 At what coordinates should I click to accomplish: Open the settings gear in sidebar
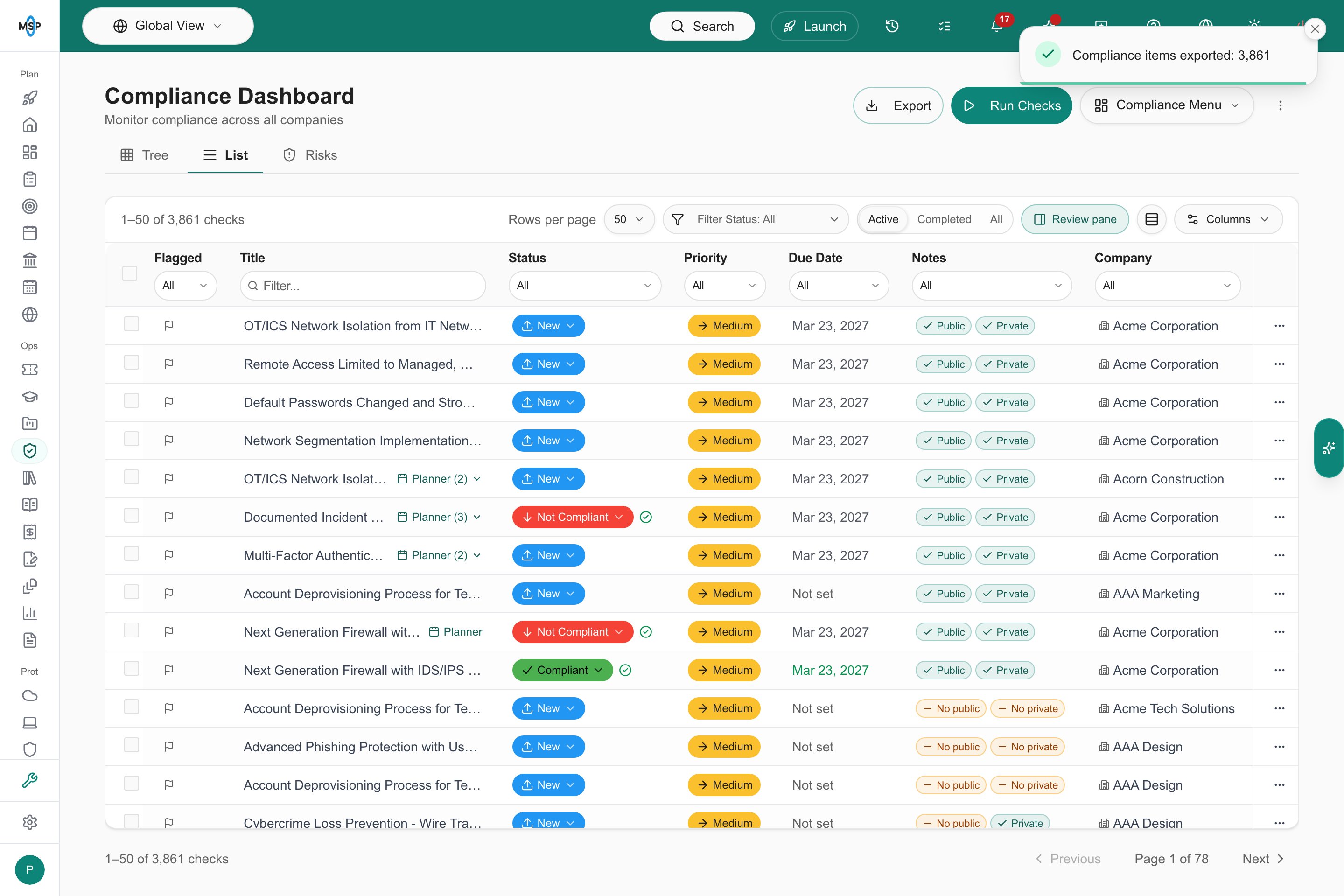[30, 822]
